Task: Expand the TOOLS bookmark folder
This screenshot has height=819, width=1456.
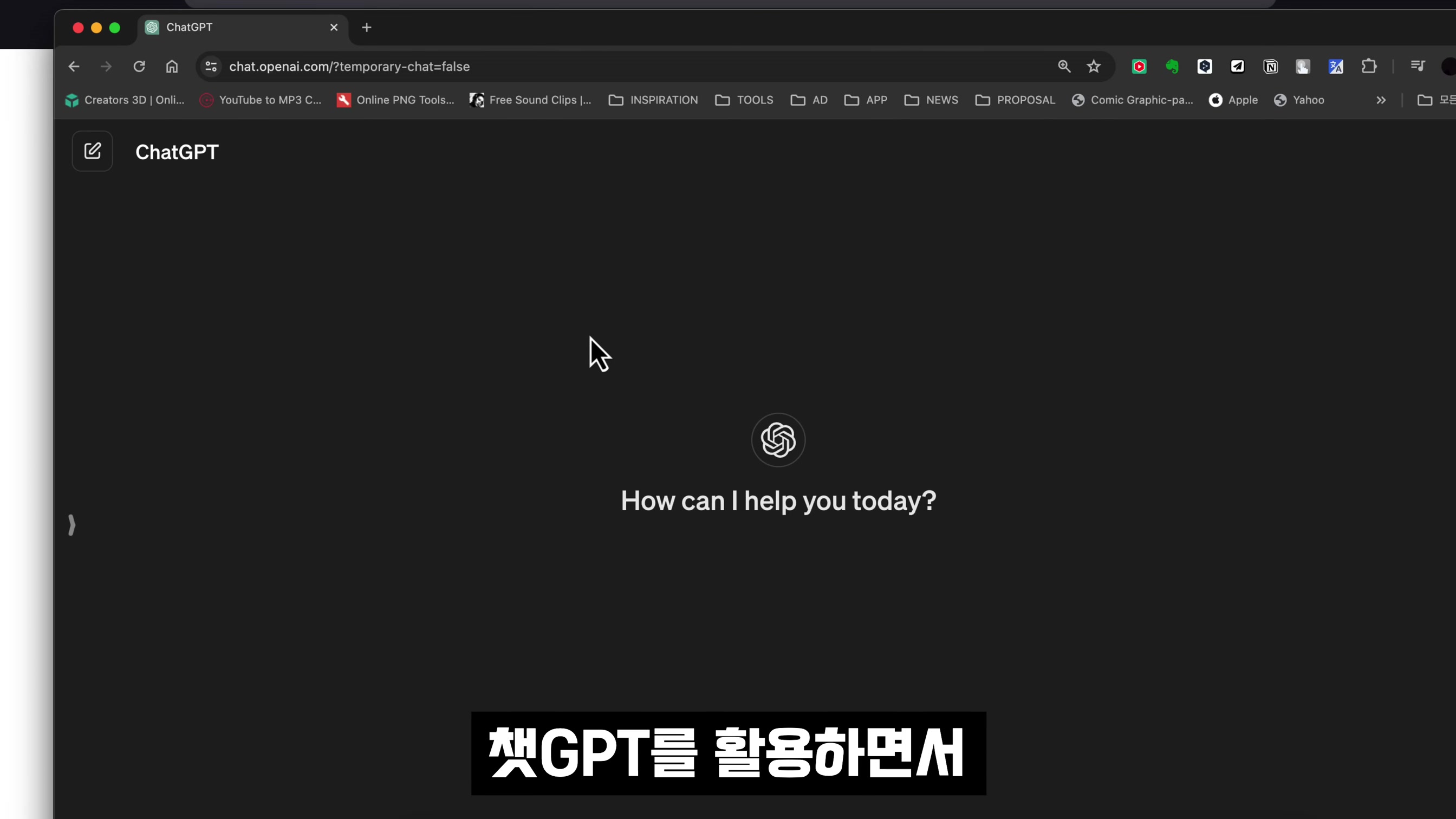Action: point(744,100)
